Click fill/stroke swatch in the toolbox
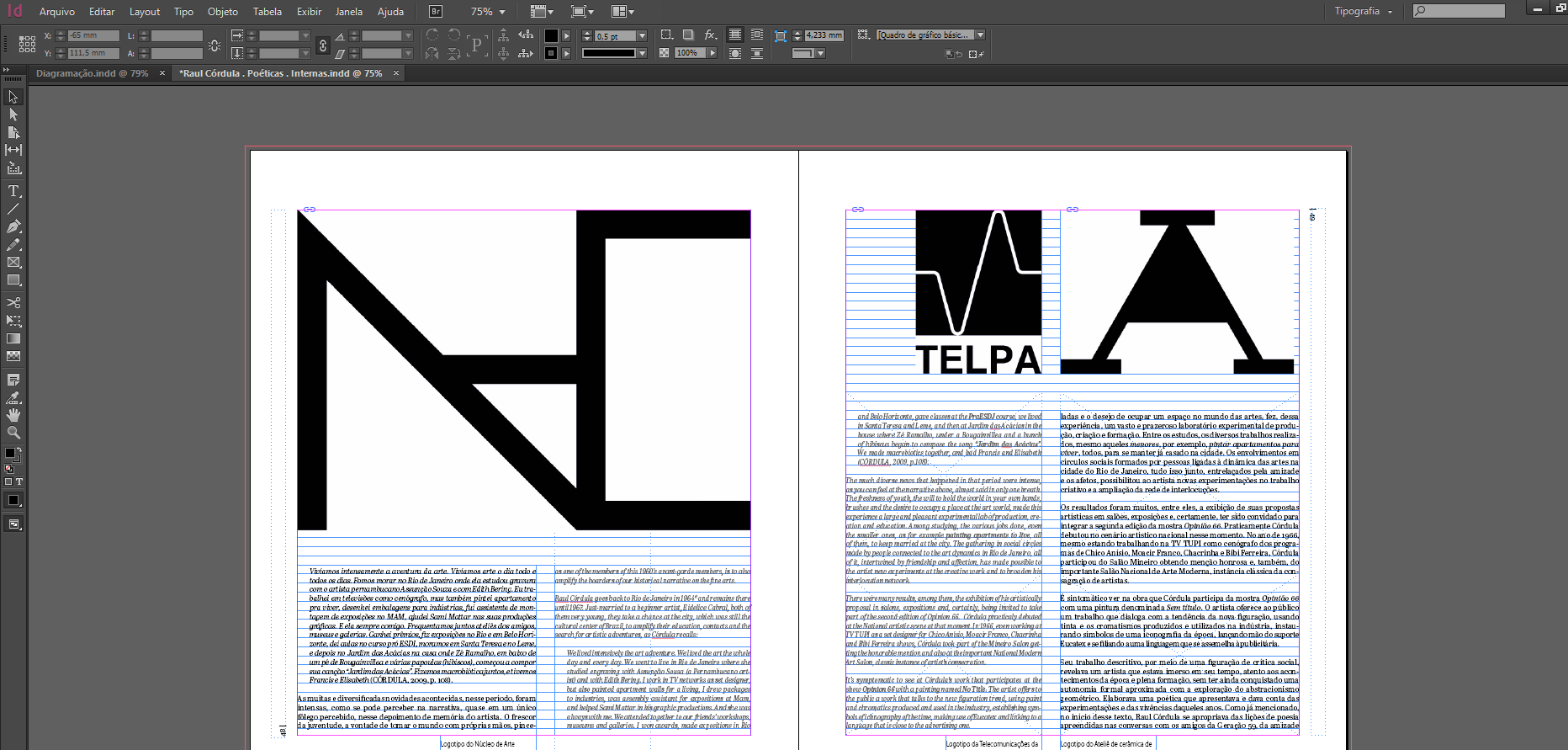The height and width of the screenshot is (750, 1568). click(12, 454)
